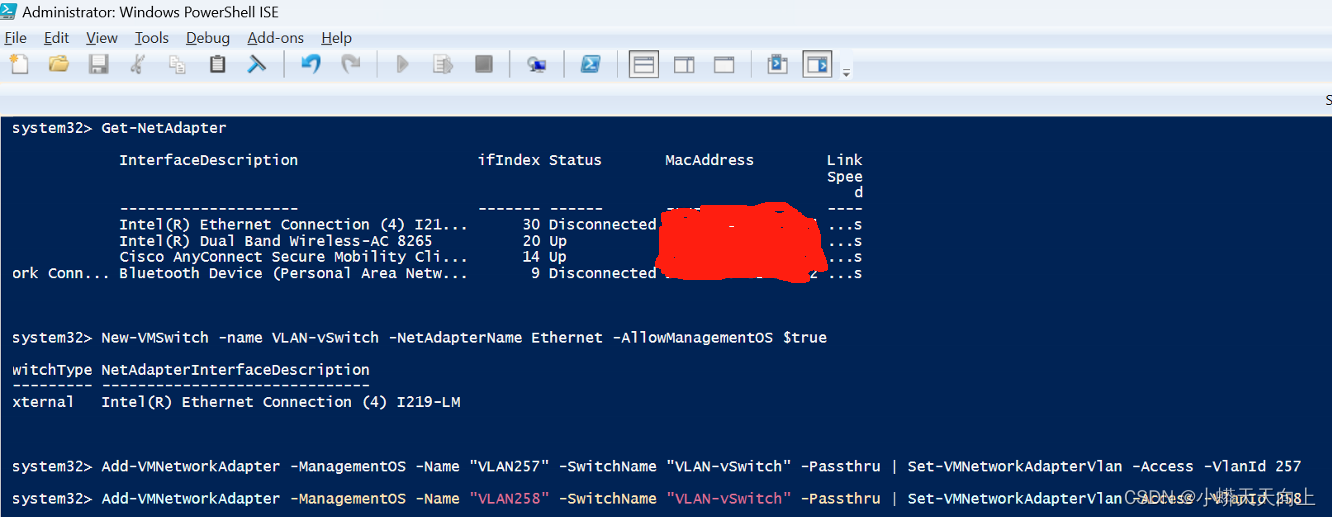The width and height of the screenshot is (1332, 517).
Task: Select the Intel(R) Dual Band Wireless-AC 8265 row
Action: [437, 241]
